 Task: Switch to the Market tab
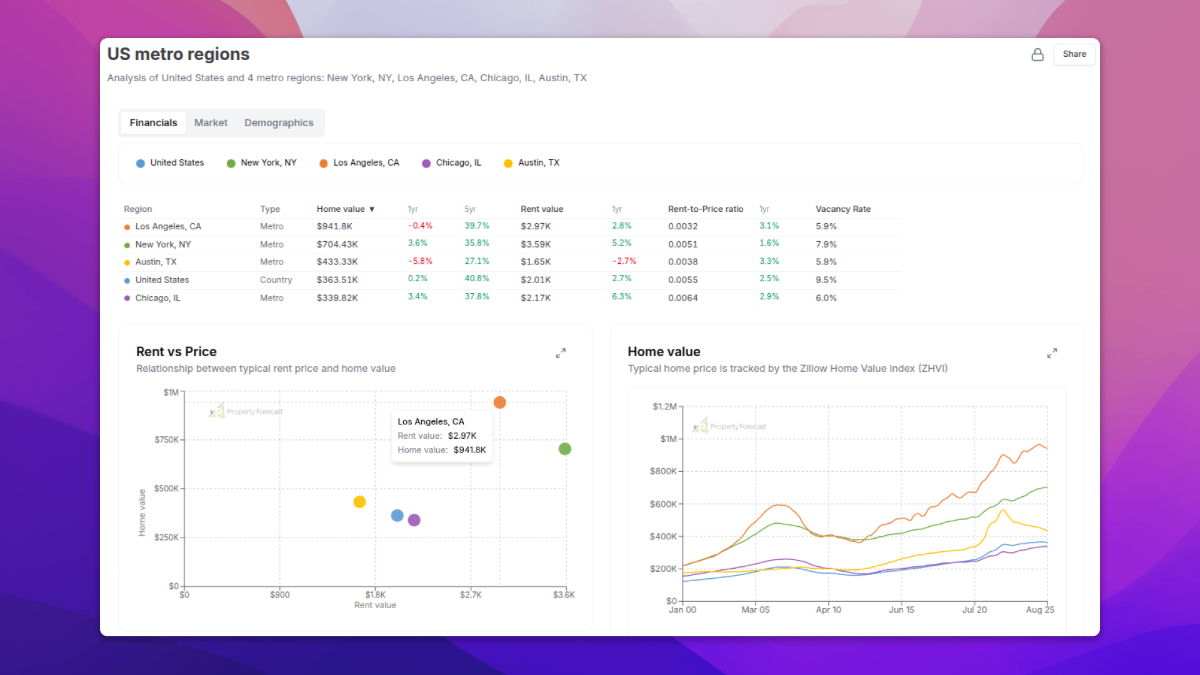click(211, 123)
